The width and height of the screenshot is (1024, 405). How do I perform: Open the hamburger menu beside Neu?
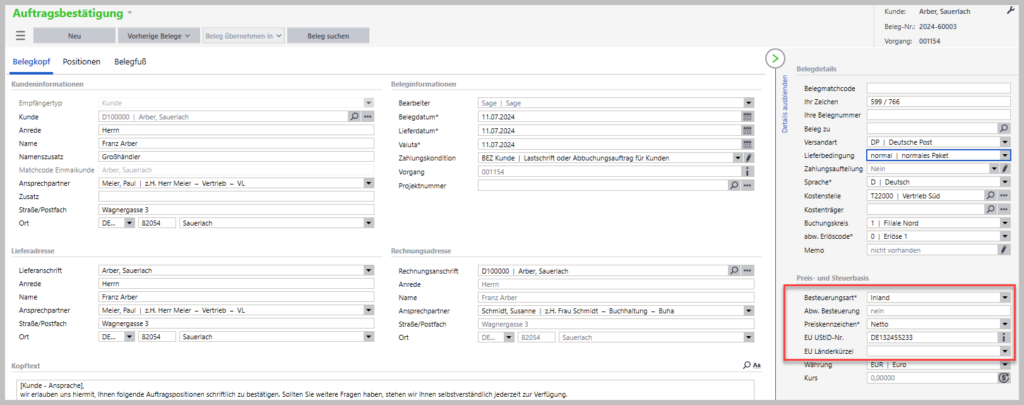20,35
